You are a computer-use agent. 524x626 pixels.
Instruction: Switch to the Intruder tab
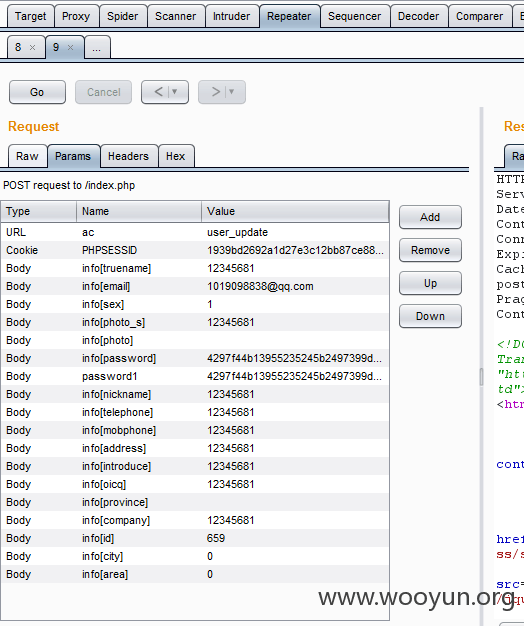[x=231, y=16]
